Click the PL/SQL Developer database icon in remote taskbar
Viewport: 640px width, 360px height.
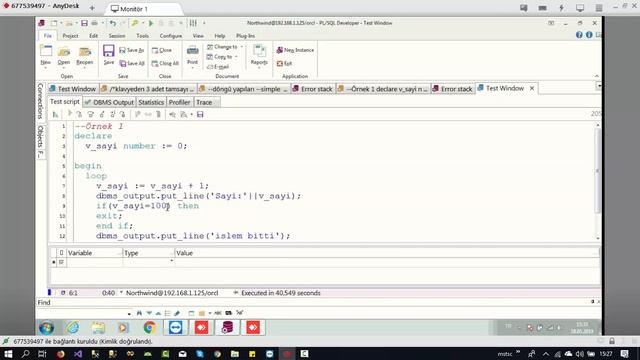[227, 327]
